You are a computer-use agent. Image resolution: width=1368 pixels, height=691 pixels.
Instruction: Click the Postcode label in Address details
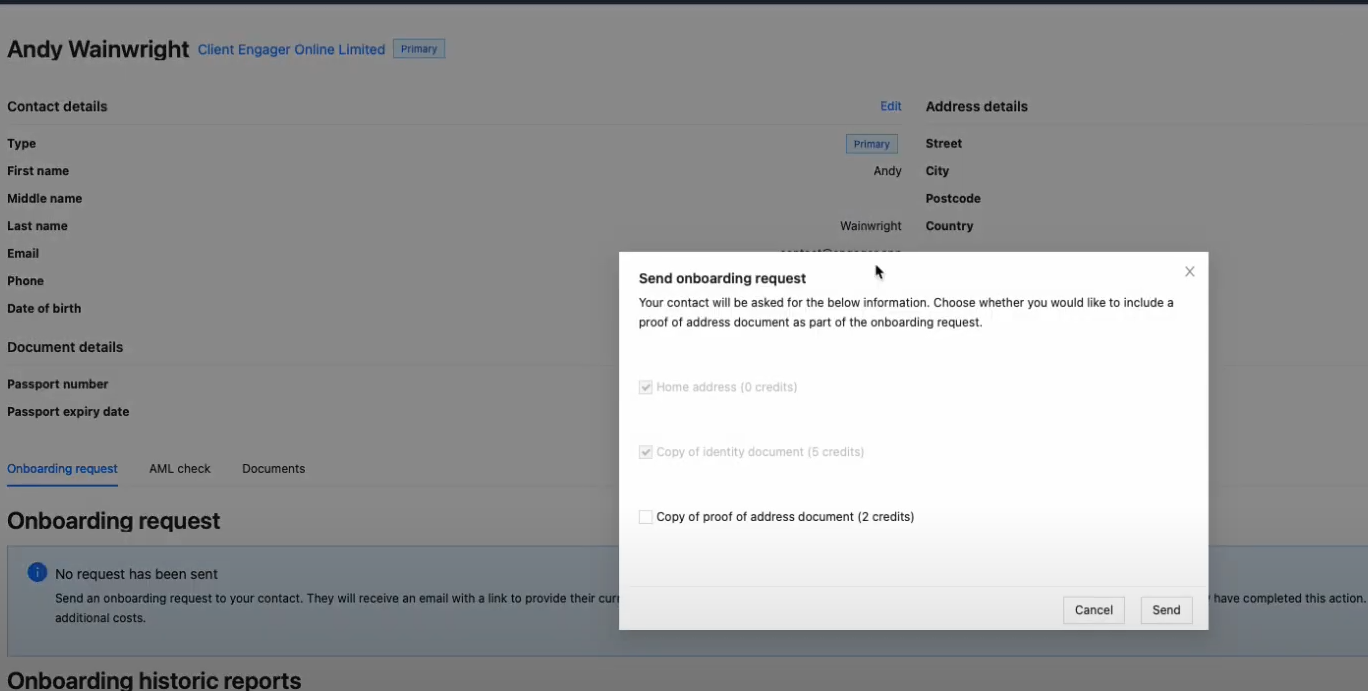953,198
